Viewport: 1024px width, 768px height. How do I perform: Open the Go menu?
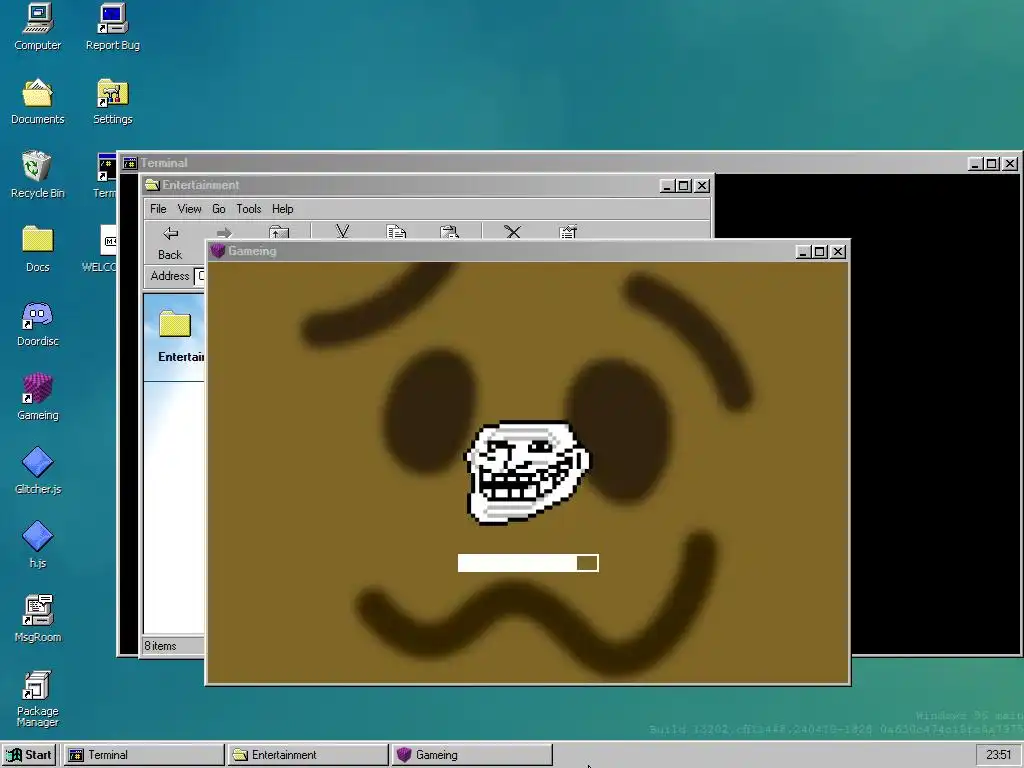tap(219, 209)
